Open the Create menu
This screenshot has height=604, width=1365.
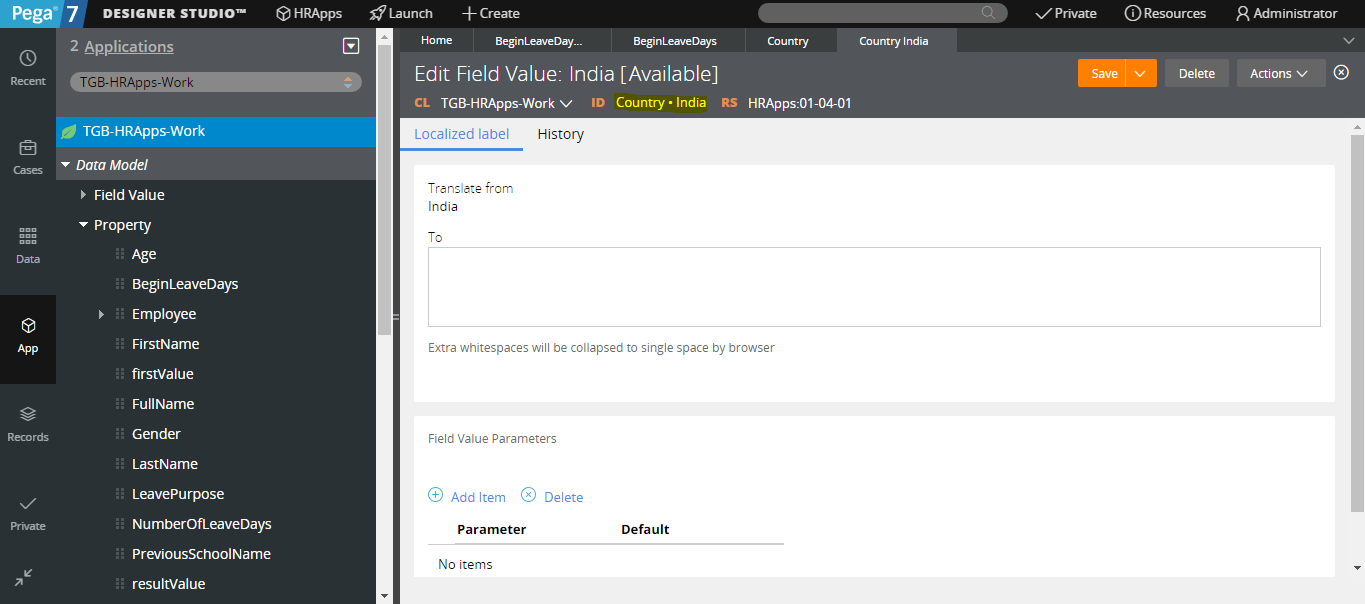[491, 13]
